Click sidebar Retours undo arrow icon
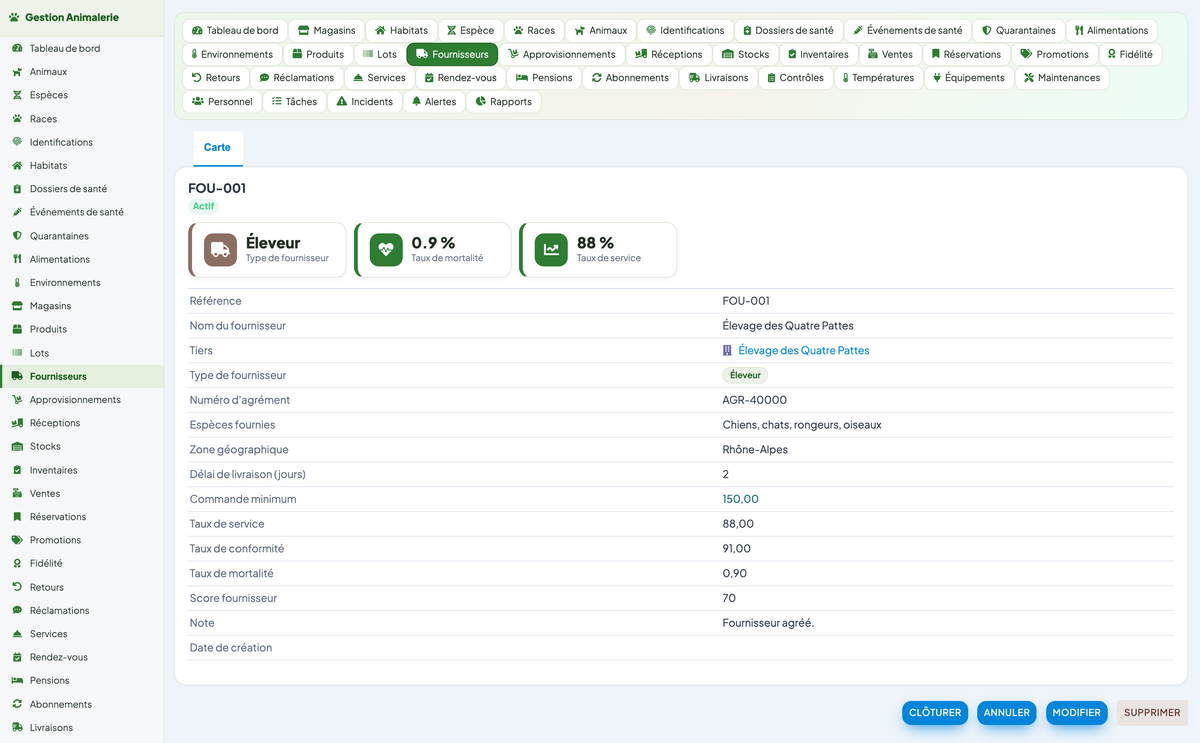Screen dimensions: 1200x743 (17, 587)
